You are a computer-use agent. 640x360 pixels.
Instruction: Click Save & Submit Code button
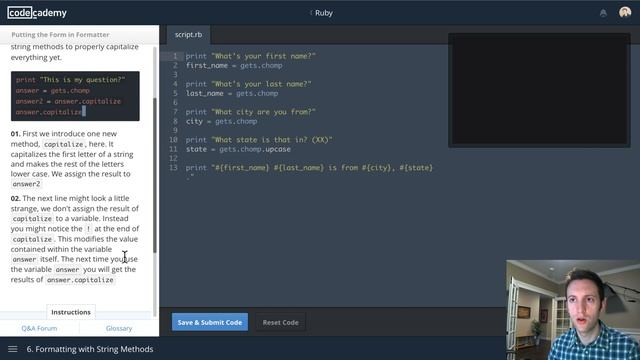210,322
